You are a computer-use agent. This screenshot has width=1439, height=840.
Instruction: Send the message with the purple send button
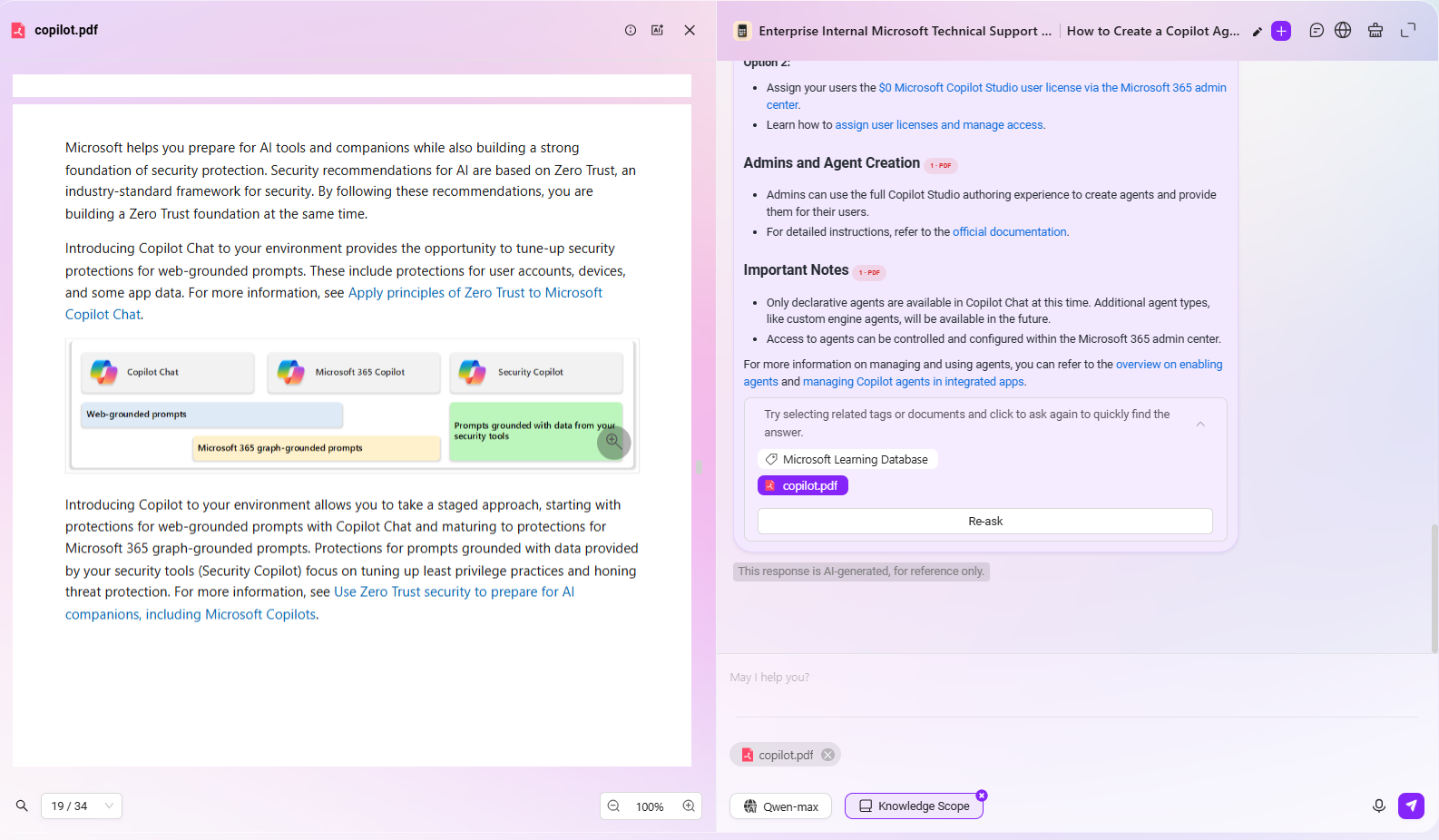click(1411, 806)
